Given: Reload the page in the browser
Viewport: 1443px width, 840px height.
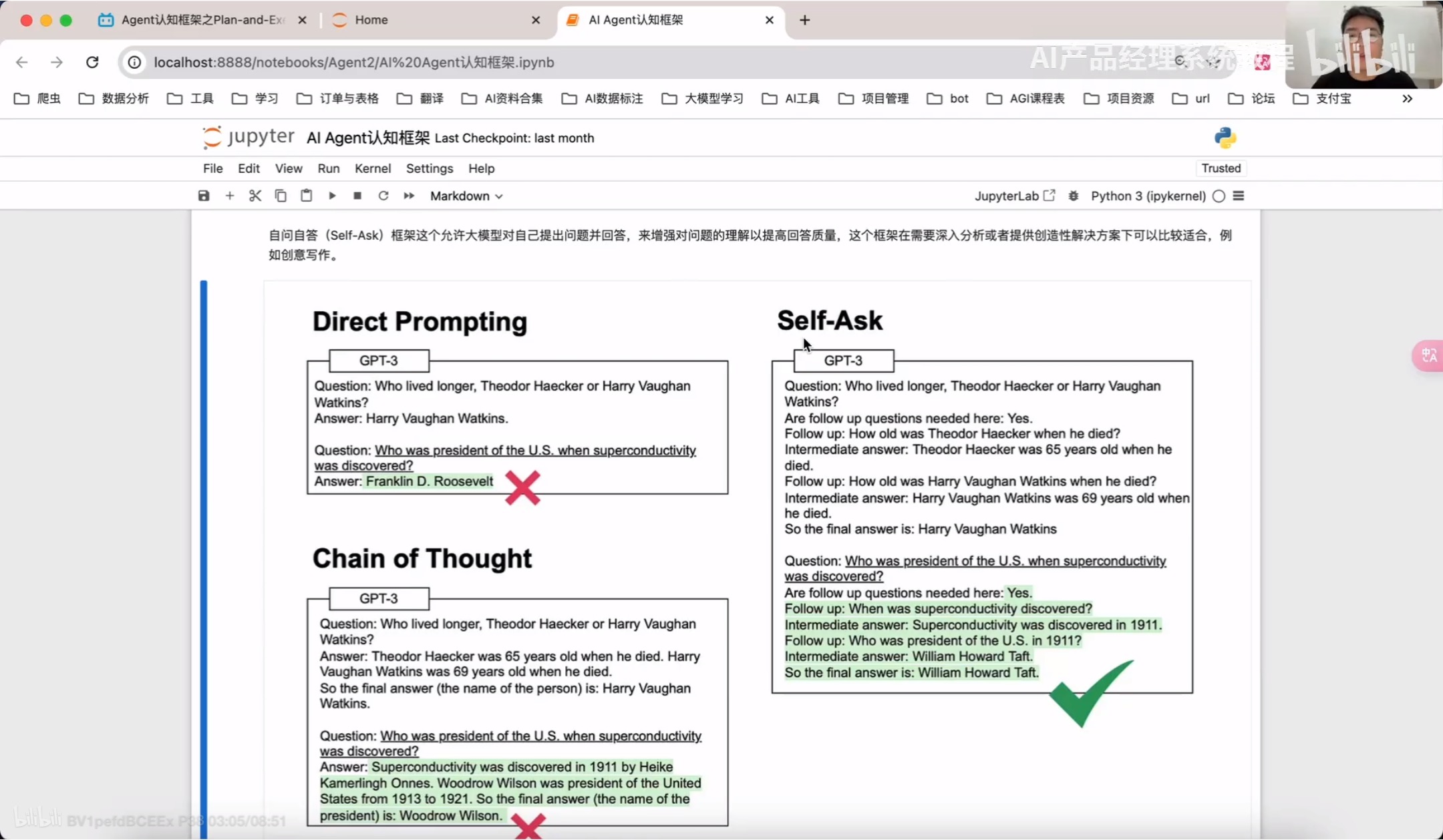Looking at the screenshot, I should point(92,62).
